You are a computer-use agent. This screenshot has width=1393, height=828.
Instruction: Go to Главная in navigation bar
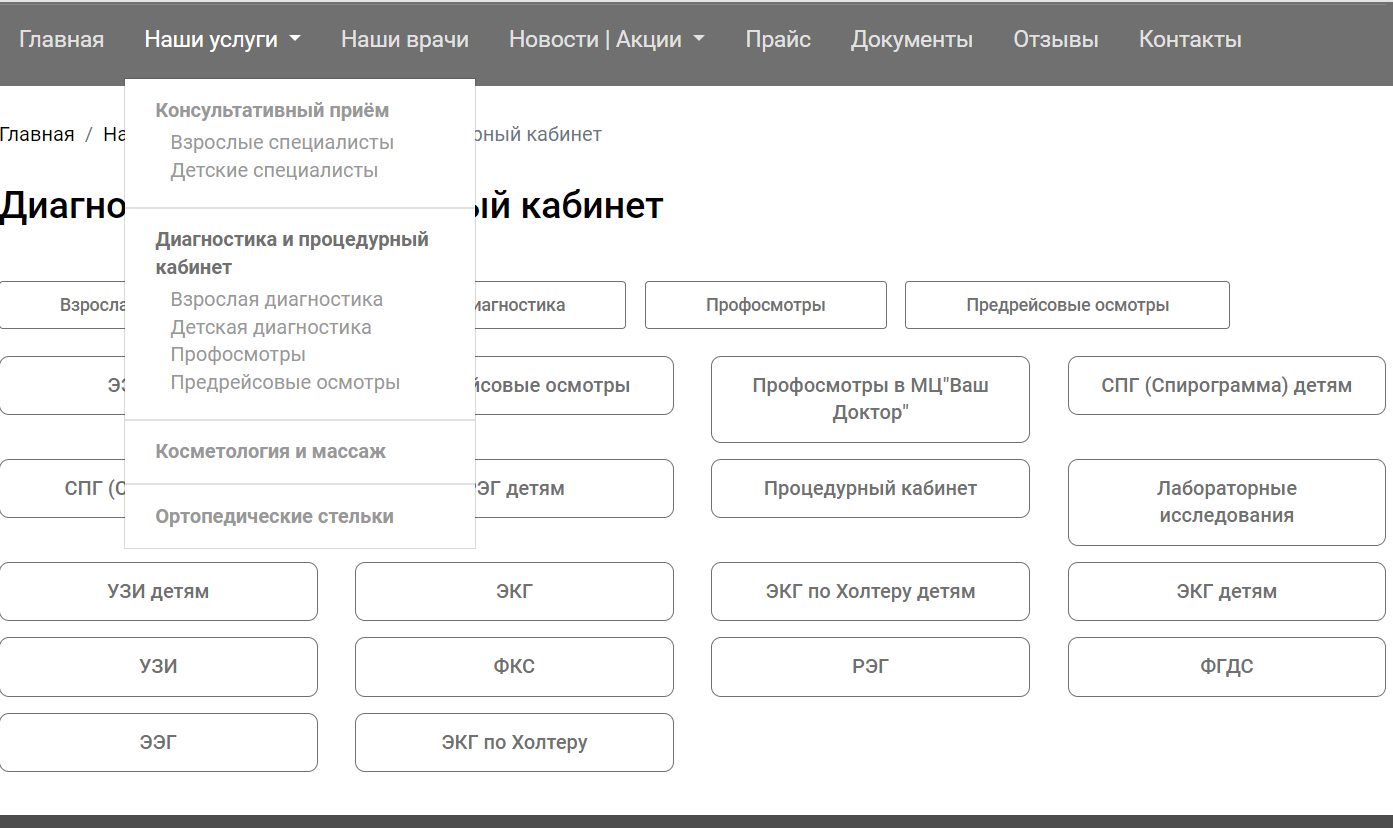click(x=61, y=40)
